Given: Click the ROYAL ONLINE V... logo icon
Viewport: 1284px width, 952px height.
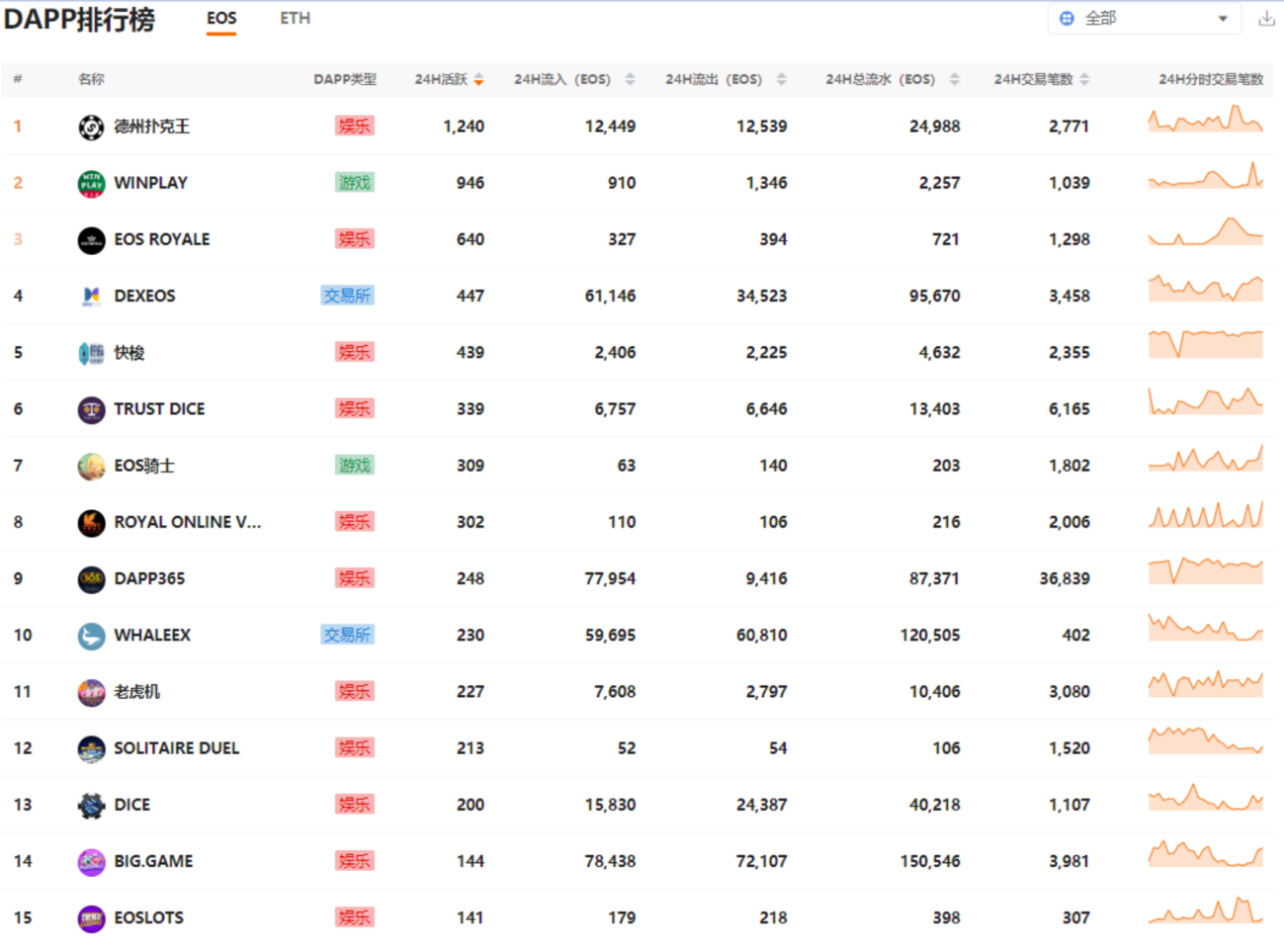Looking at the screenshot, I should 91,522.
